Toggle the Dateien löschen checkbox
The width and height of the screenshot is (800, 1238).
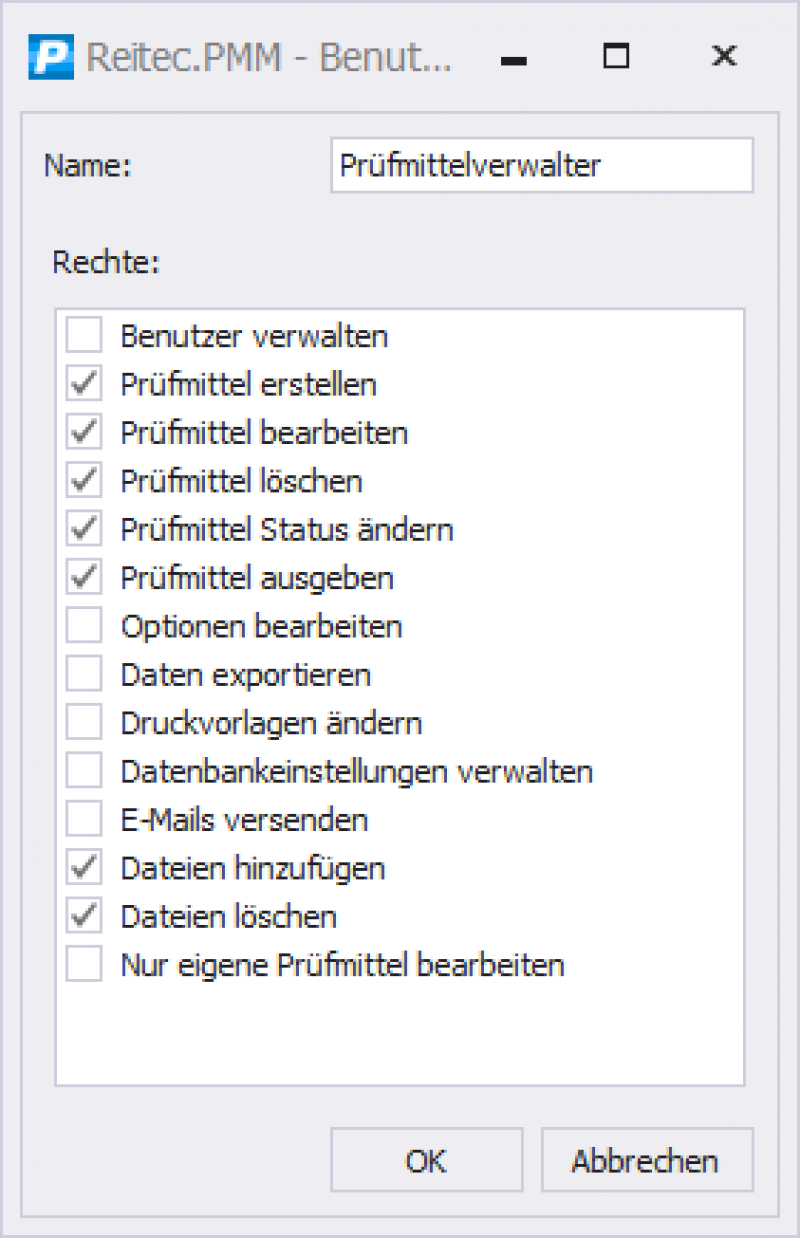click(x=84, y=917)
